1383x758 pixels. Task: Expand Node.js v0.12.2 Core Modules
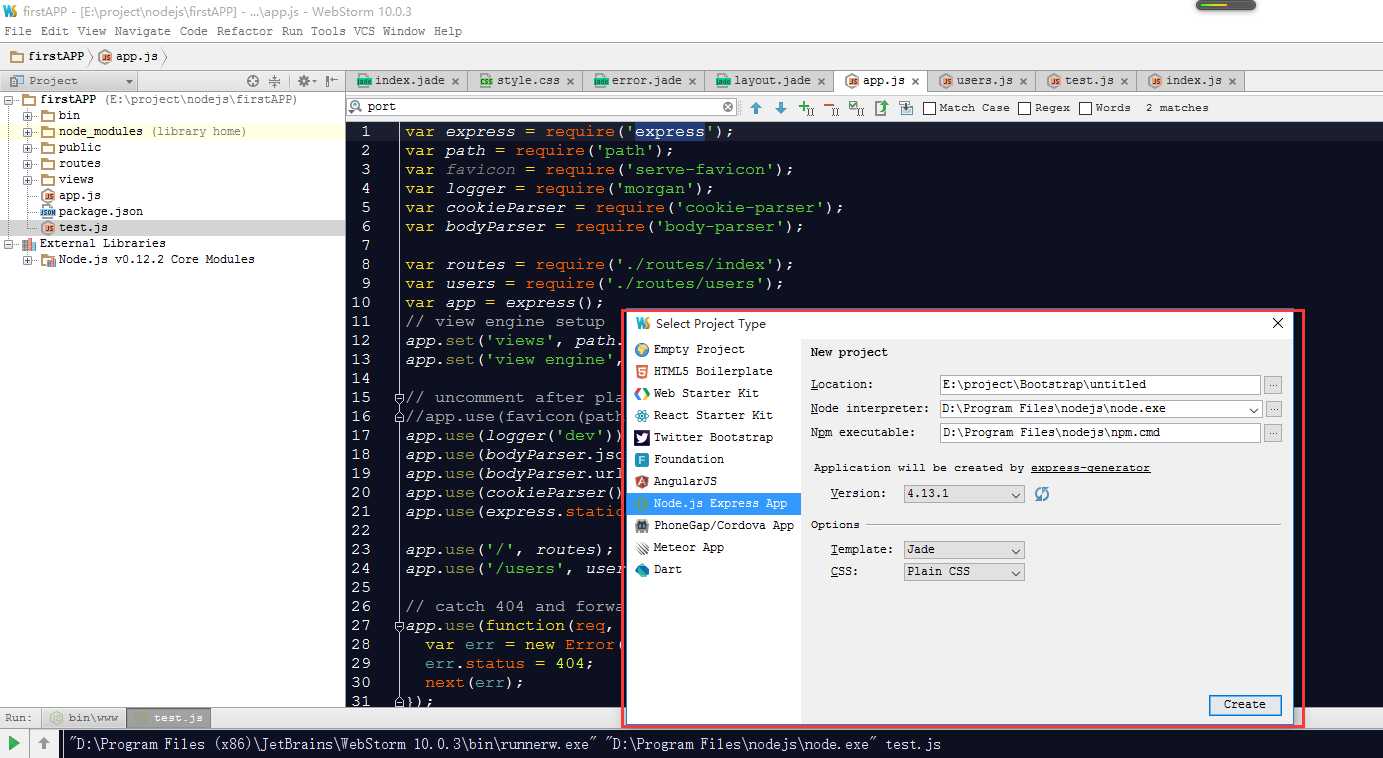pyautogui.click(x=28, y=260)
